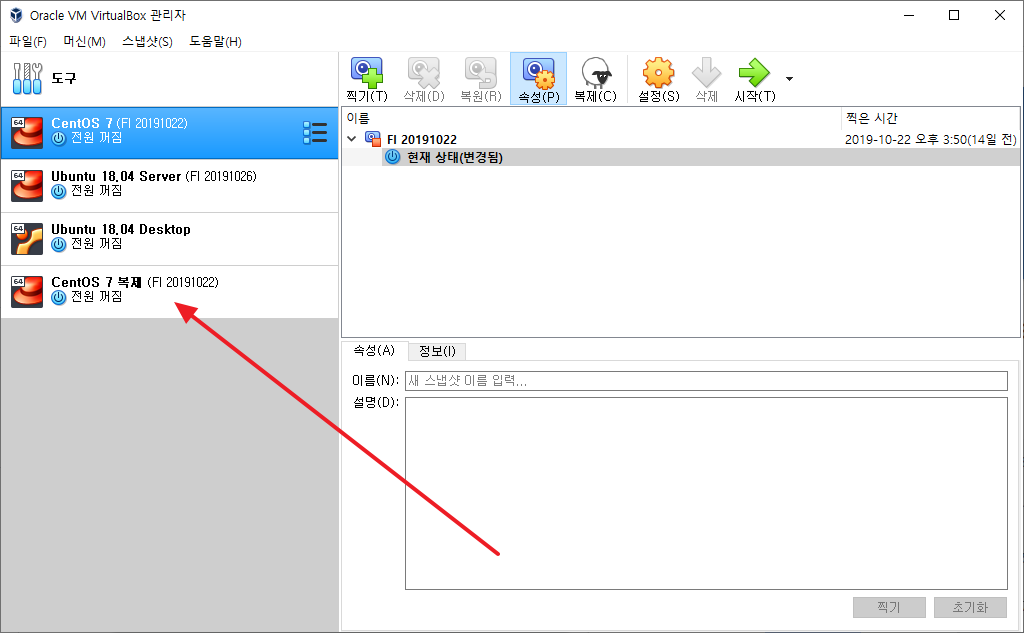
Task: Click the timestamp '2019-10-22 오후 3:50(14일 전)'
Action: pos(931,140)
